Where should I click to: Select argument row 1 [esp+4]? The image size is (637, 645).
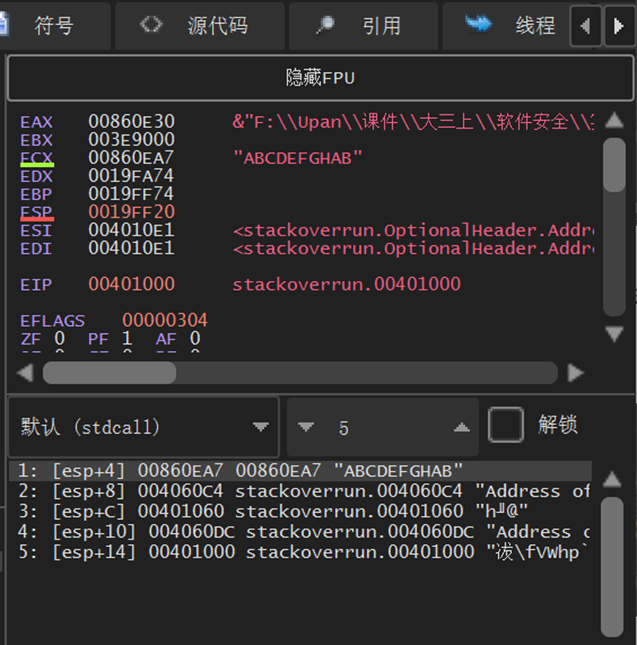[x=300, y=471]
